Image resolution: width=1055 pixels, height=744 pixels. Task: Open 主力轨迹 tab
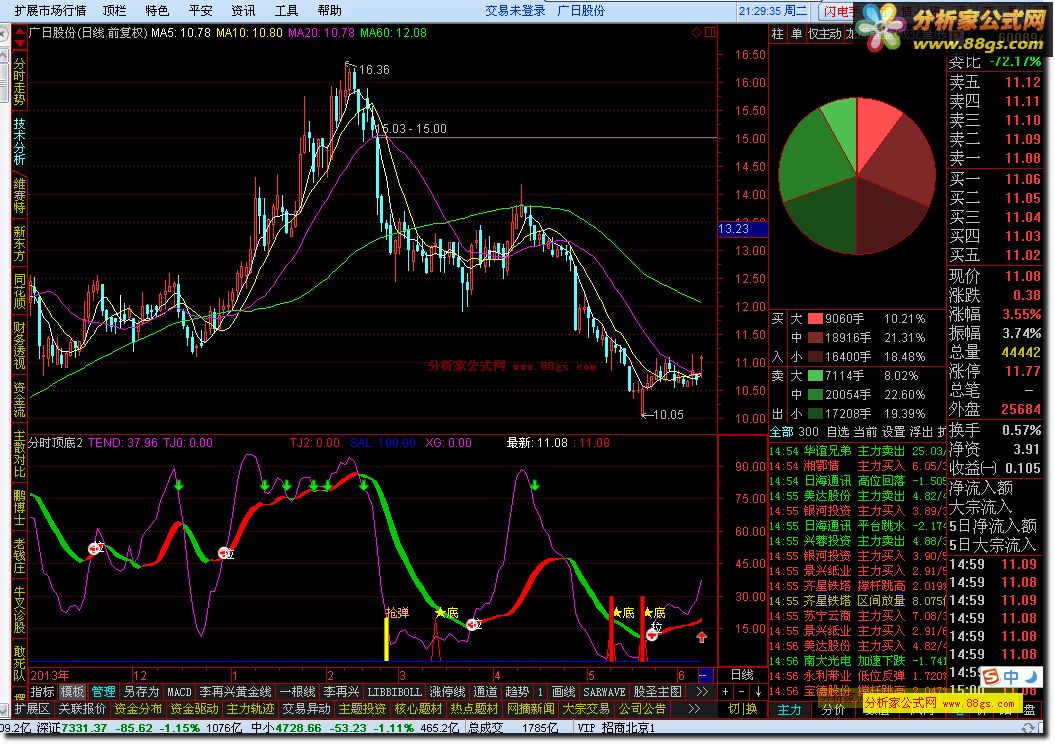(x=250, y=708)
